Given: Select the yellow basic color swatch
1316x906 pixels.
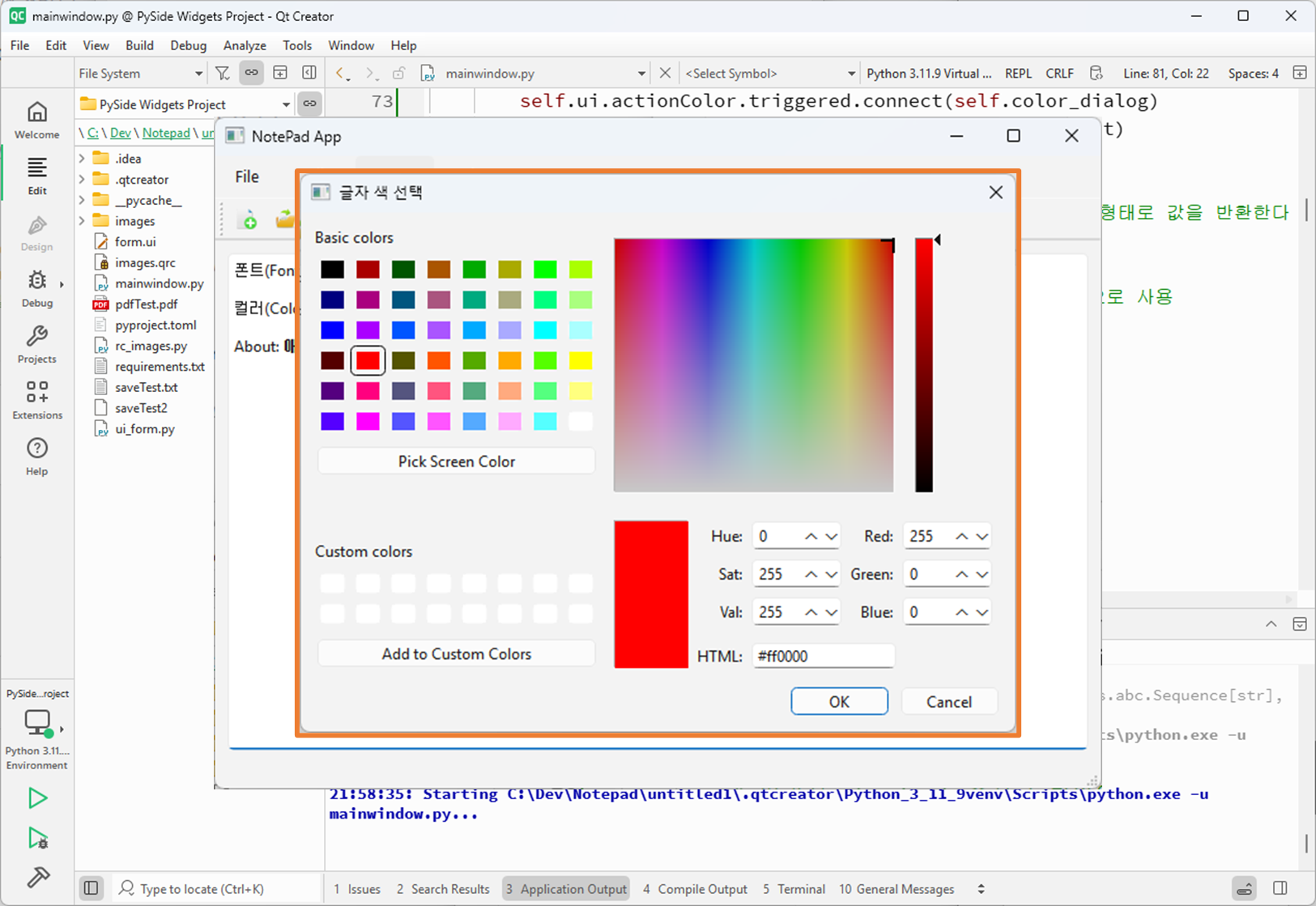Looking at the screenshot, I should [581, 360].
